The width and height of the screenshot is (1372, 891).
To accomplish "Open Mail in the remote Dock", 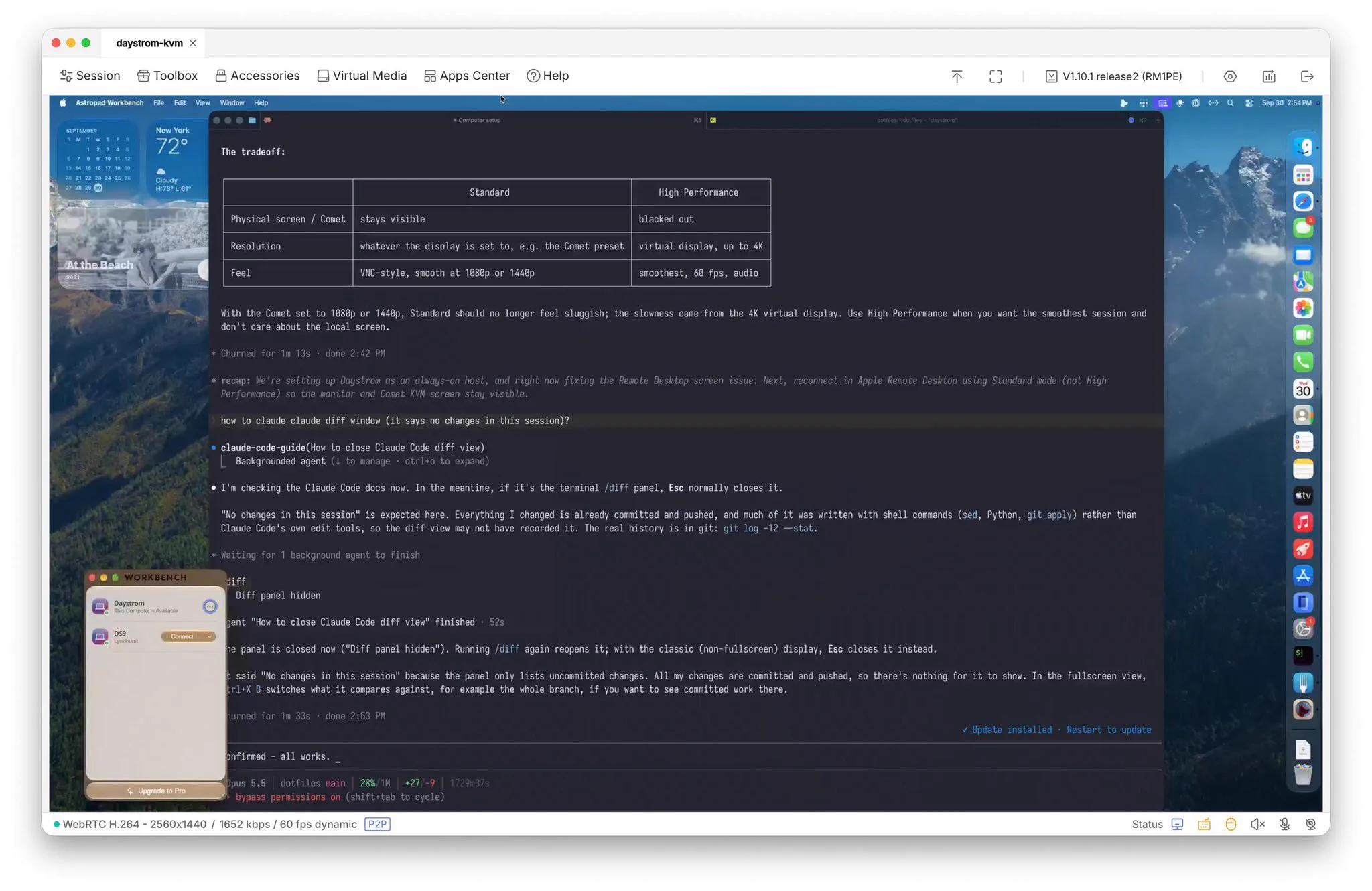I will point(1303,255).
